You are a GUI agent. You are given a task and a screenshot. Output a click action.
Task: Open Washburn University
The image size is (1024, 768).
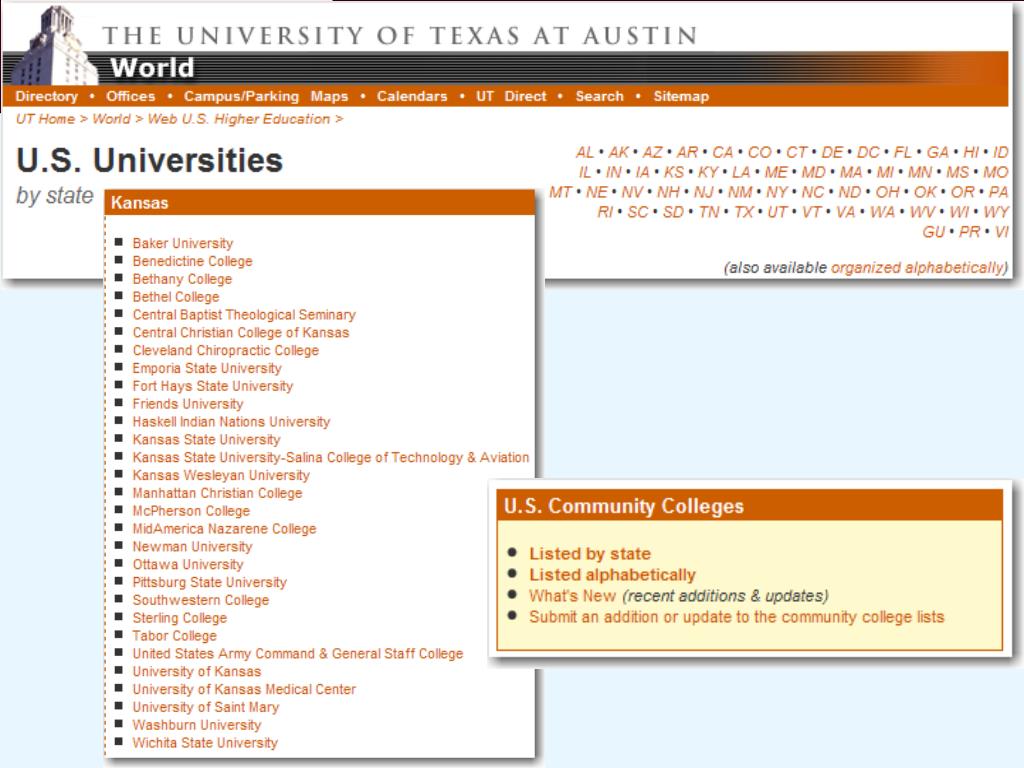pyautogui.click(x=197, y=725)
